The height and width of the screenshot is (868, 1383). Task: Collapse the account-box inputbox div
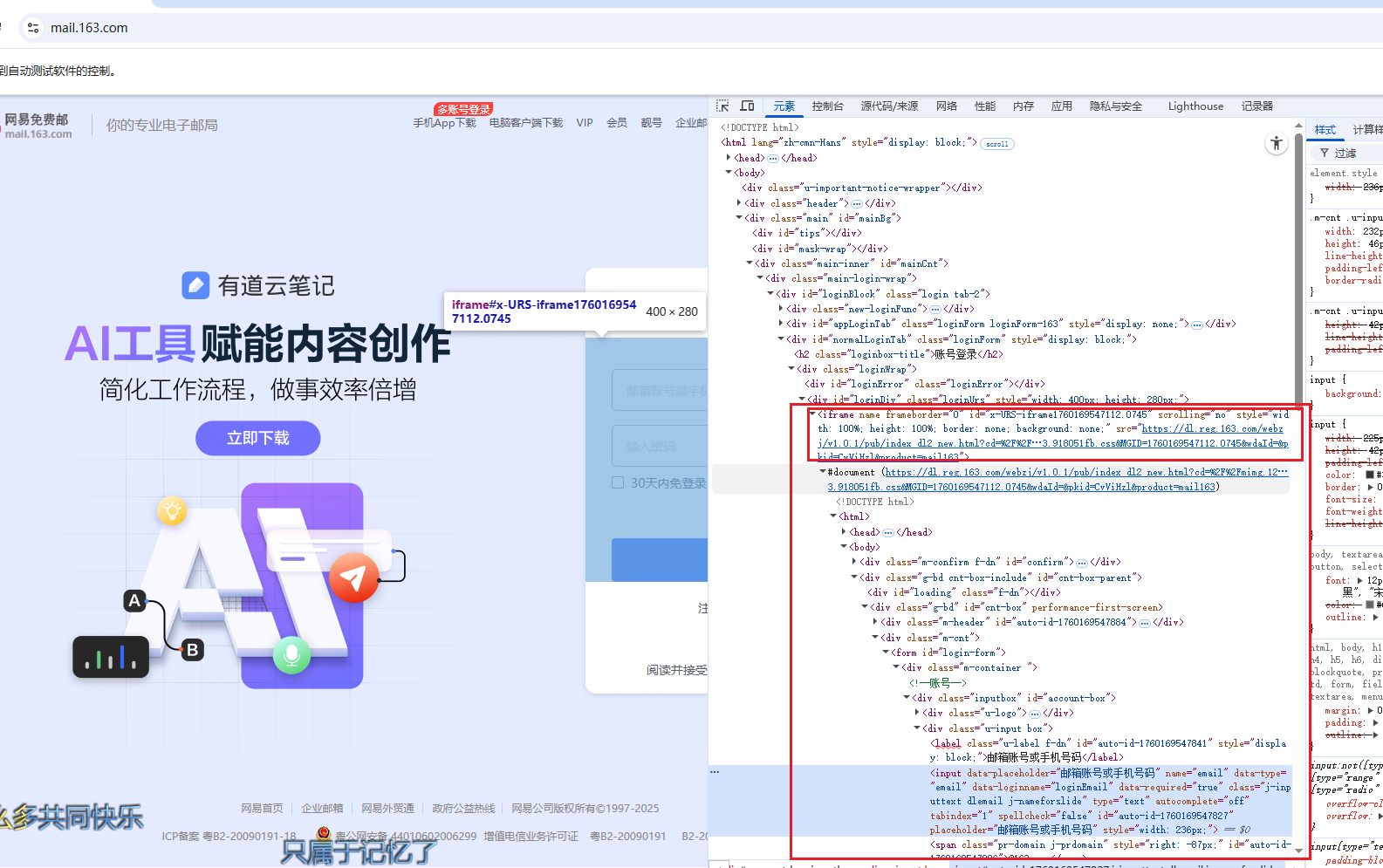(x=906, y=698)
